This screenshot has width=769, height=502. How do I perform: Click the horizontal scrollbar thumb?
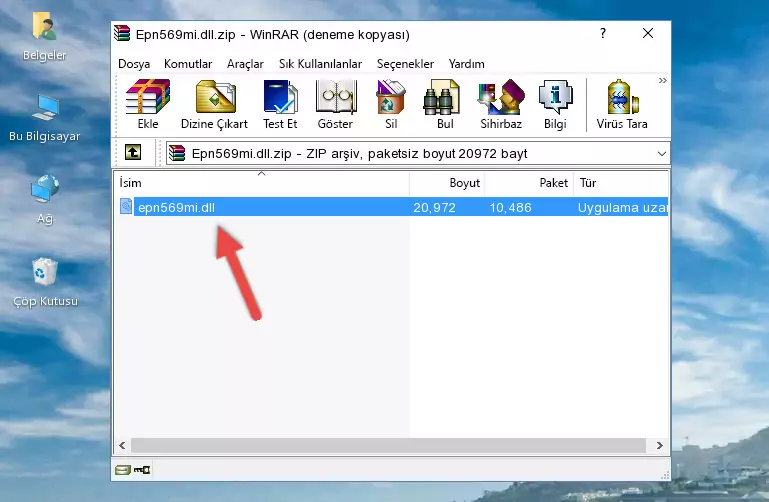pos(388,445)
